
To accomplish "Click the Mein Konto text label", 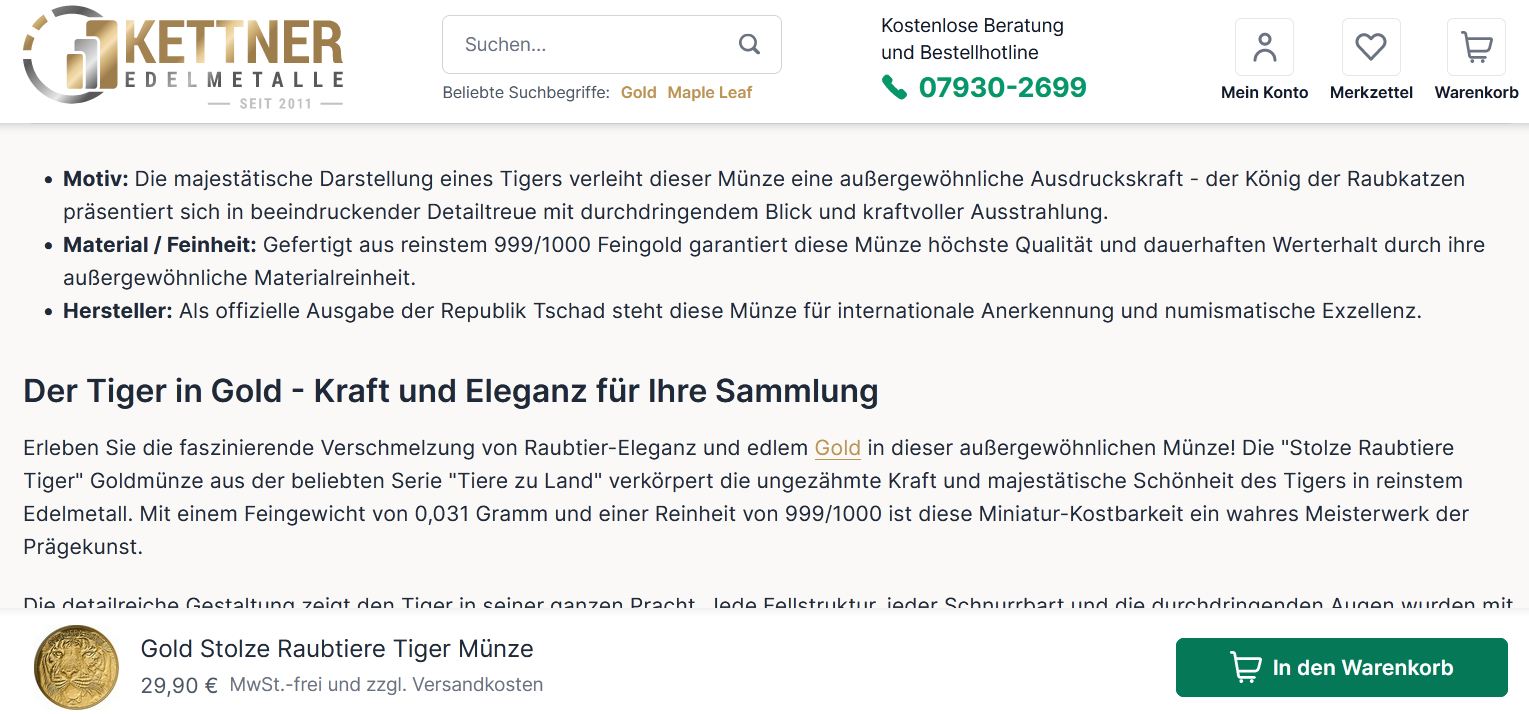I will [x=1264, y=93].
